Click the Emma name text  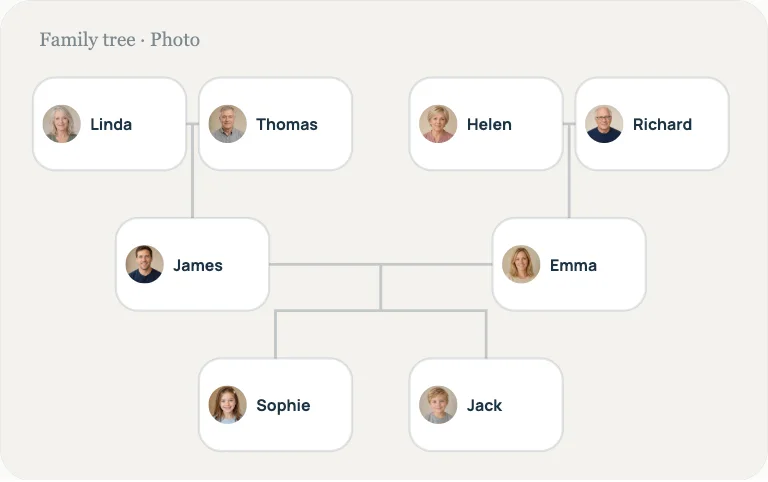point(573,265)
